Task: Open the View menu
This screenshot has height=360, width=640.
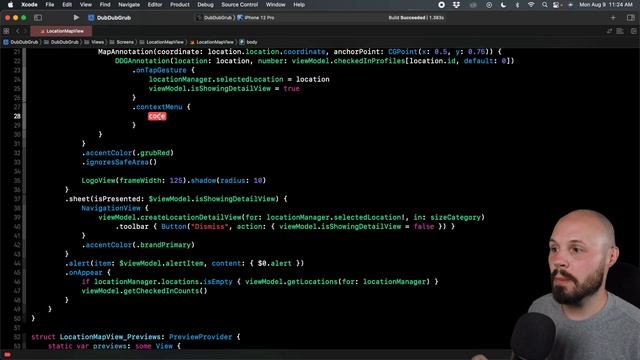Action: [x=85, y=4]
